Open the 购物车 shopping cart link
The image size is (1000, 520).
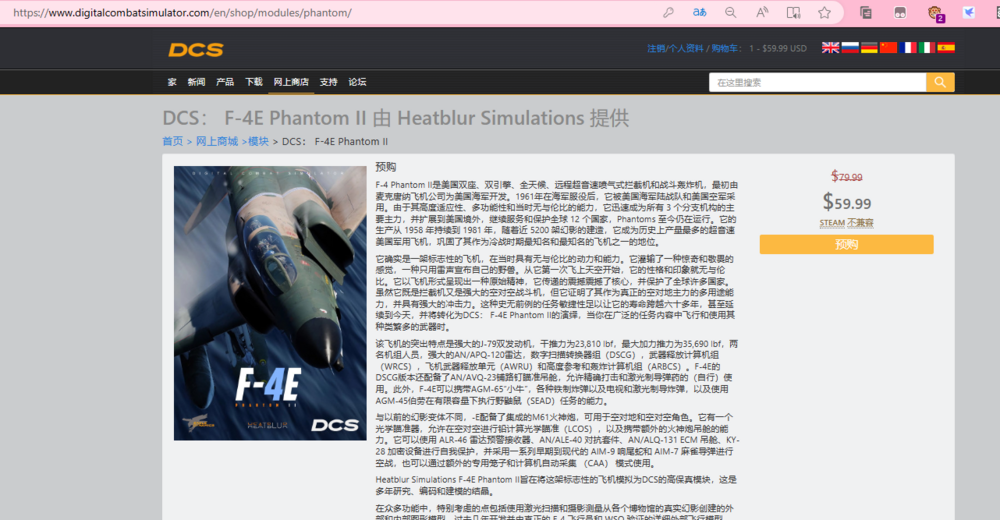point(724,48)
